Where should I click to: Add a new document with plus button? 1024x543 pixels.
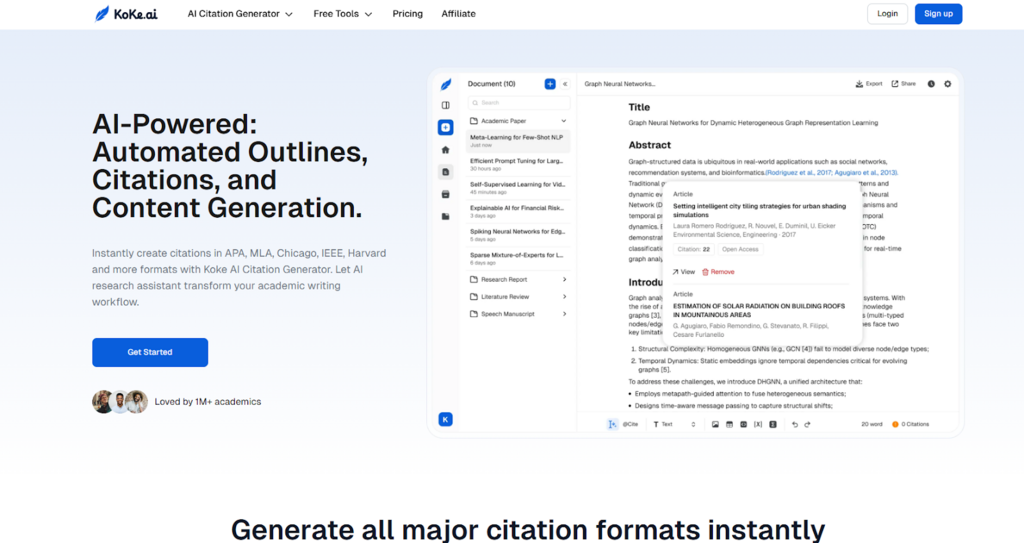(x=550, y=84)
